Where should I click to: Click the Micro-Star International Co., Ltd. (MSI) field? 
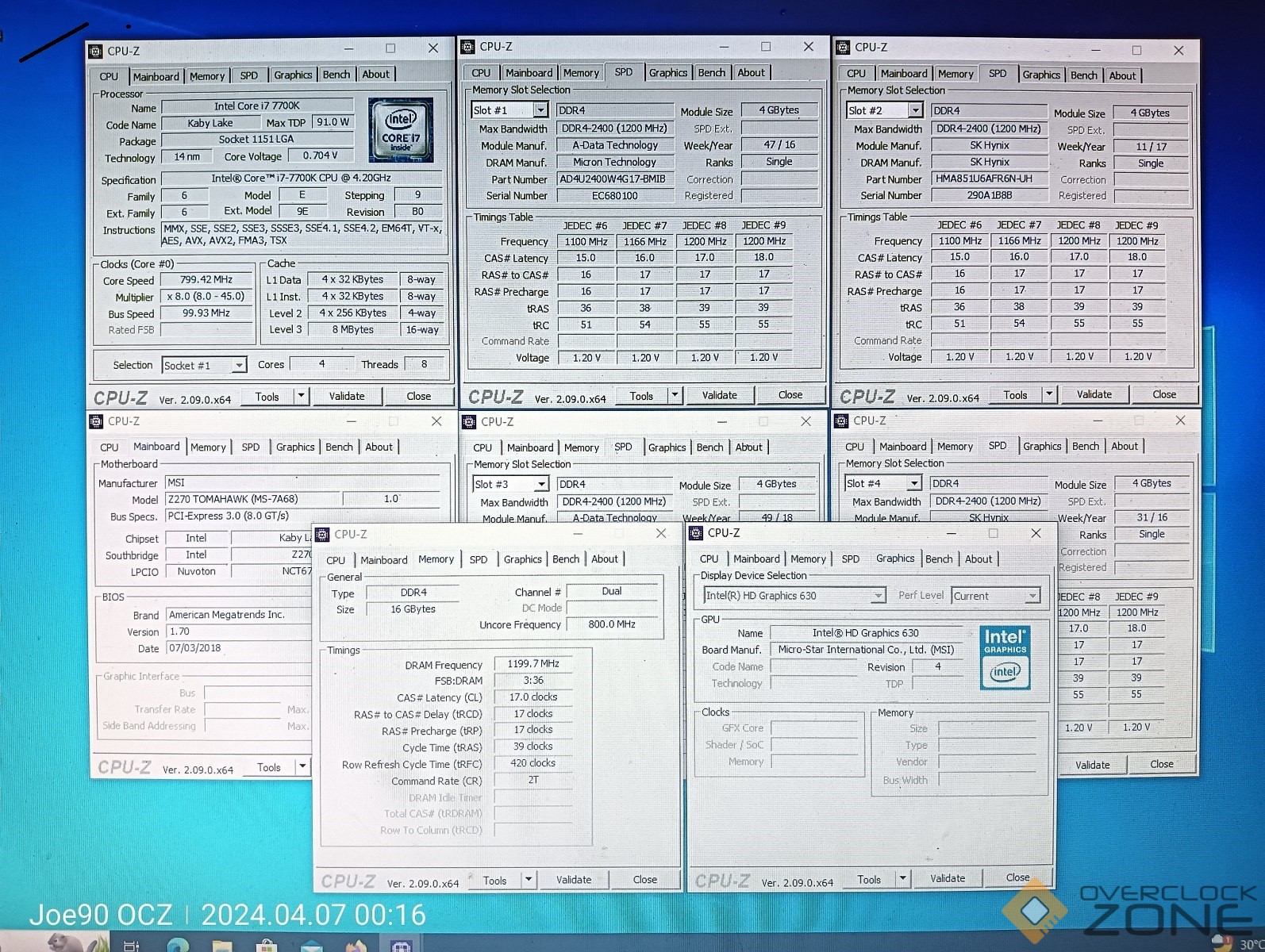866,650
